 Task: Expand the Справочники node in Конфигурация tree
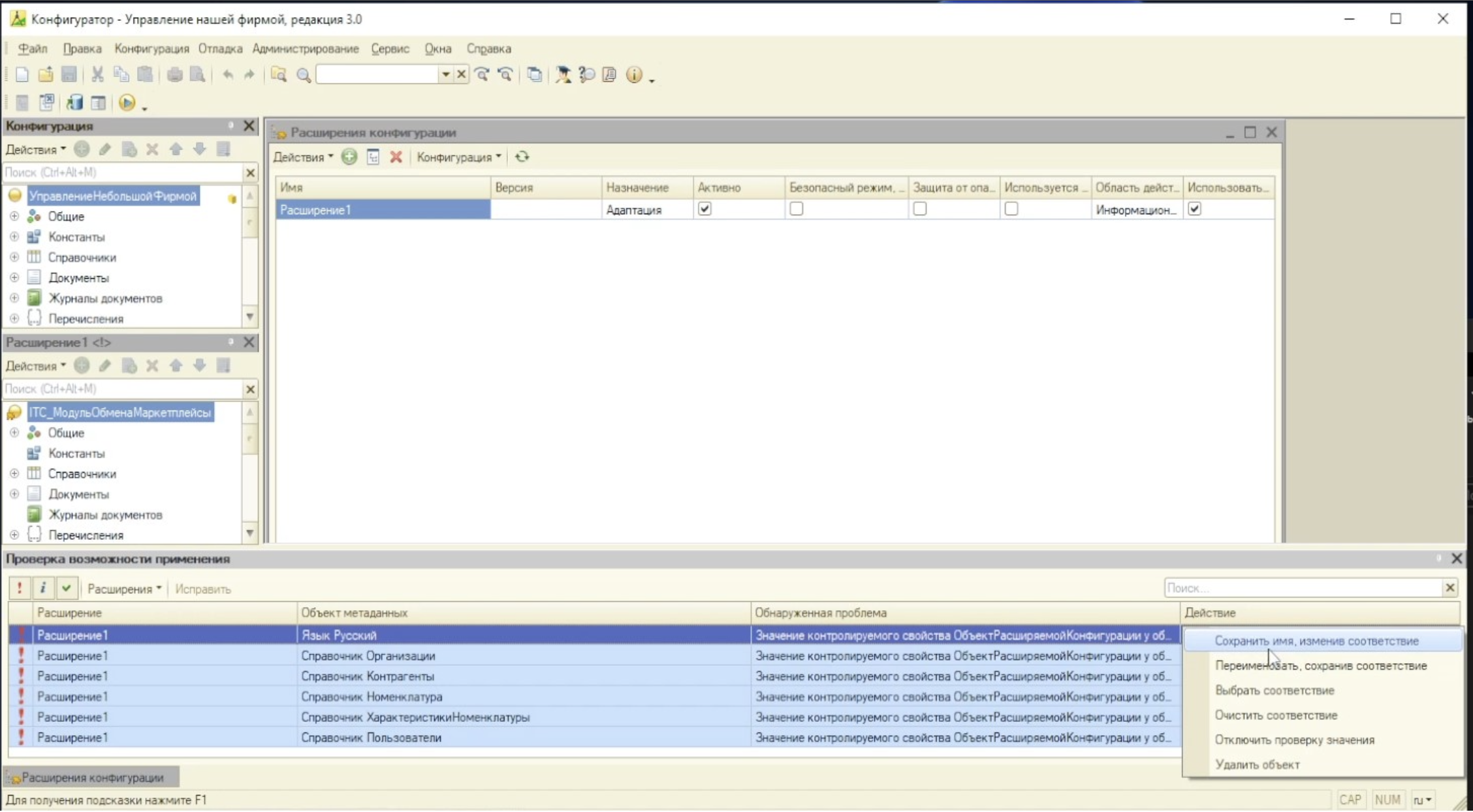(x=14, y=257)
